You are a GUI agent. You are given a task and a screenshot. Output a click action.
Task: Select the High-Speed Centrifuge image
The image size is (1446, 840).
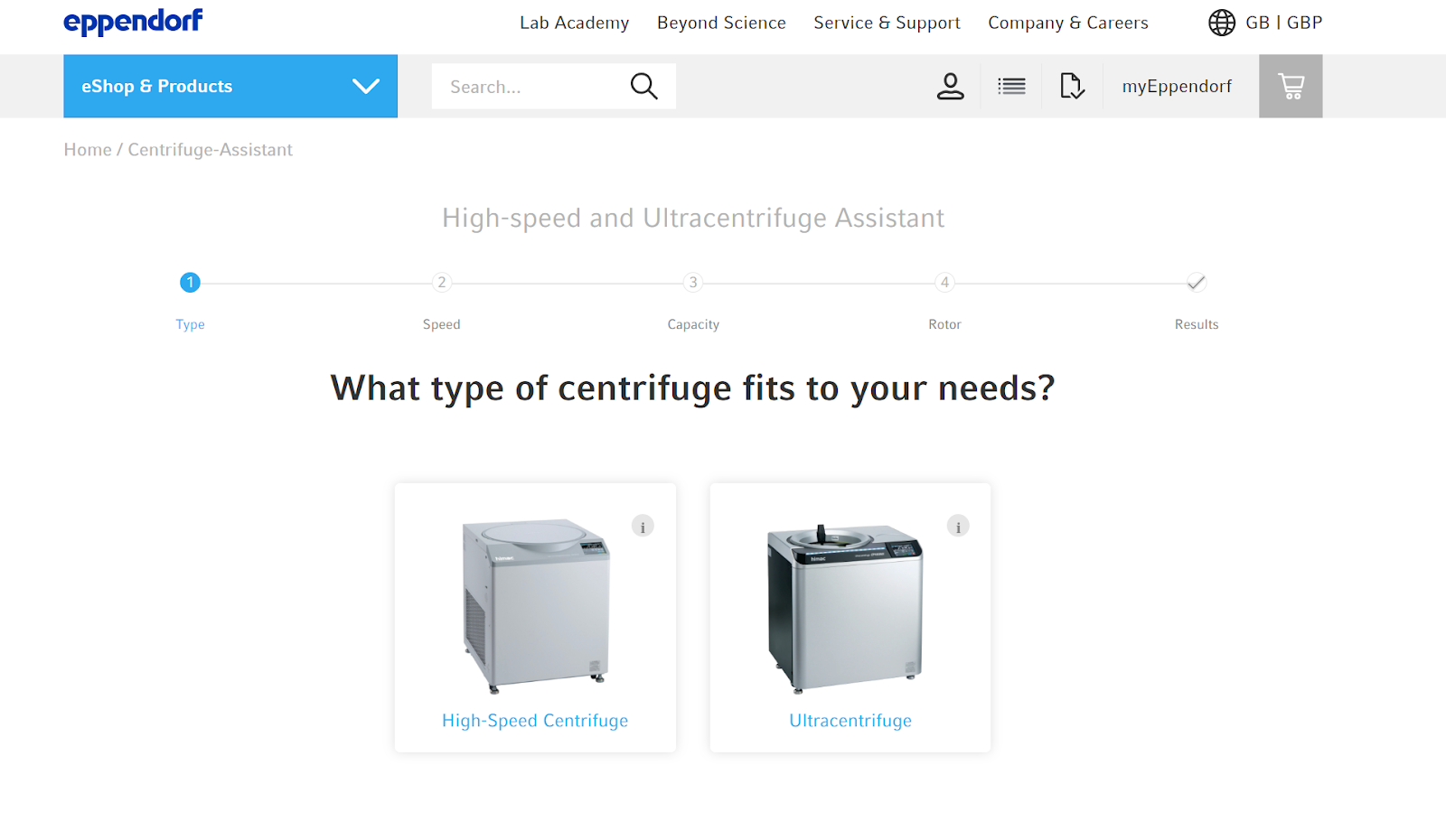coord(537,606)
